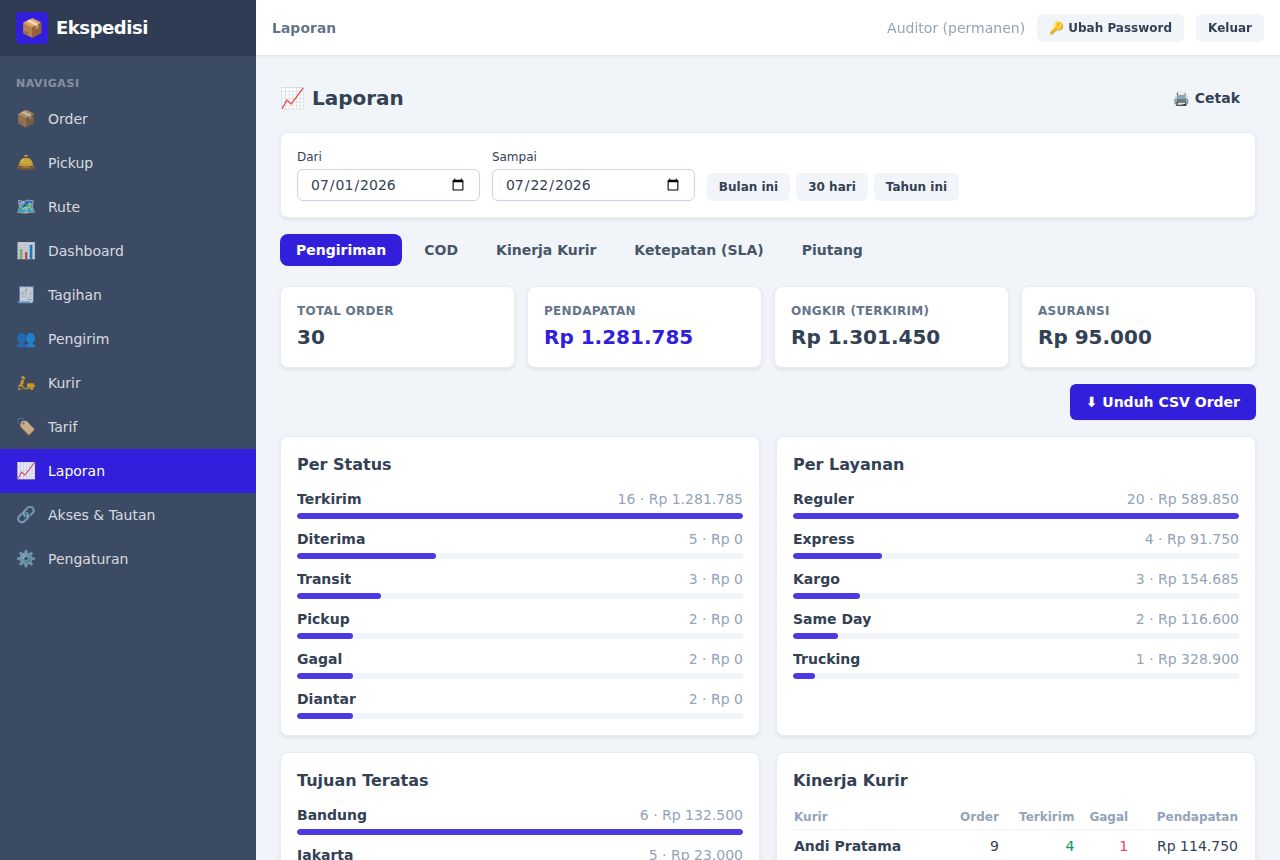Click Transit row in Per Status

520,587
